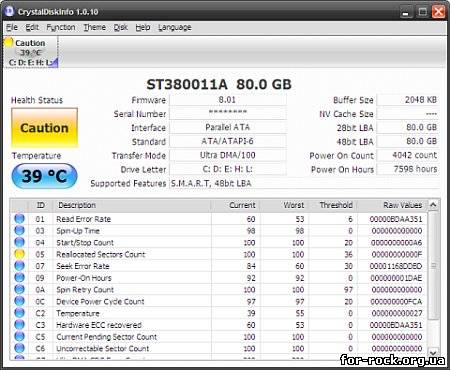Click the 39 °C temperature indicator

click(x=44, y=176)
